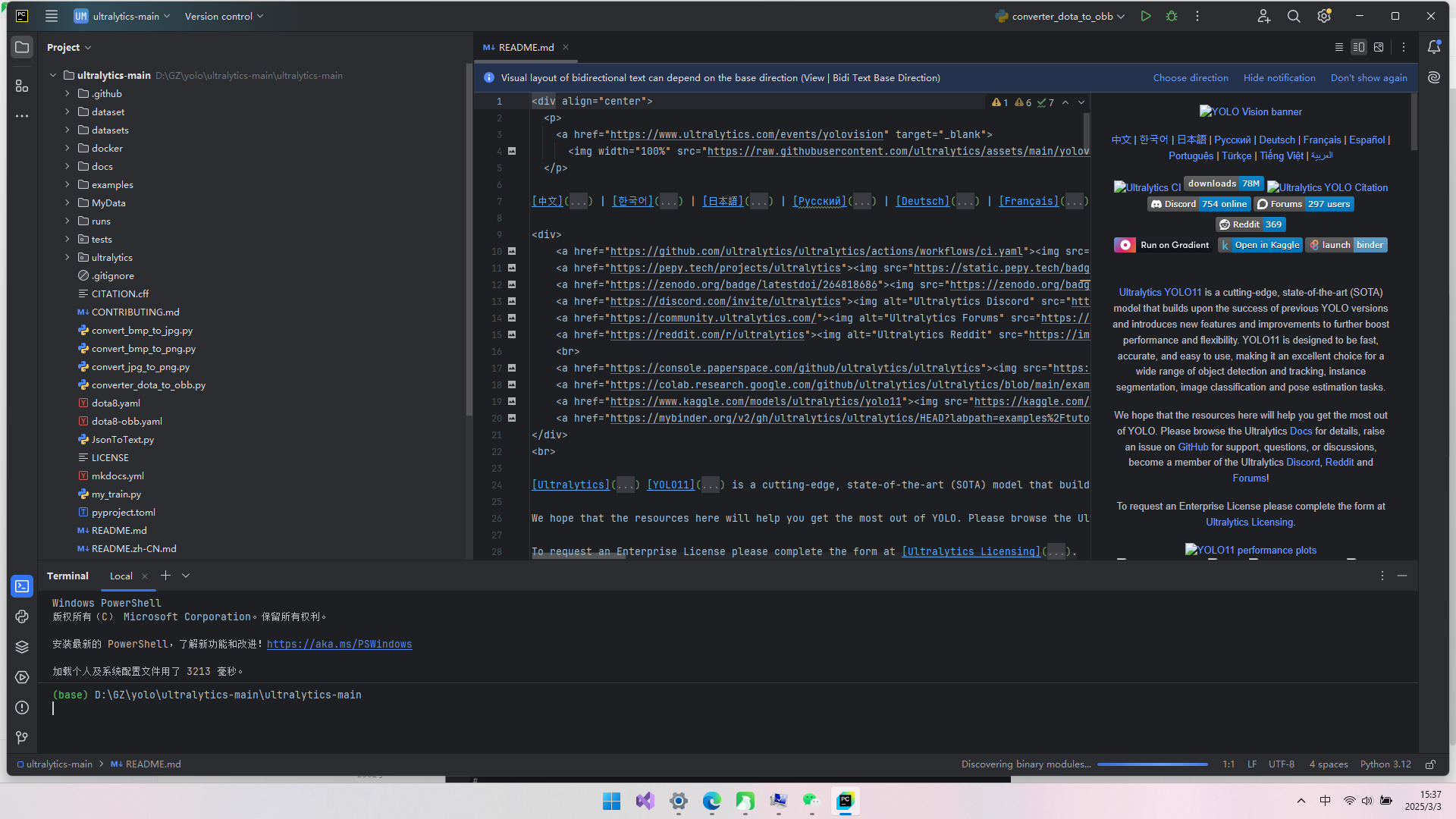Open the Services tool window
This screenshot has width=1456, height=819.
tap(22, 677)
